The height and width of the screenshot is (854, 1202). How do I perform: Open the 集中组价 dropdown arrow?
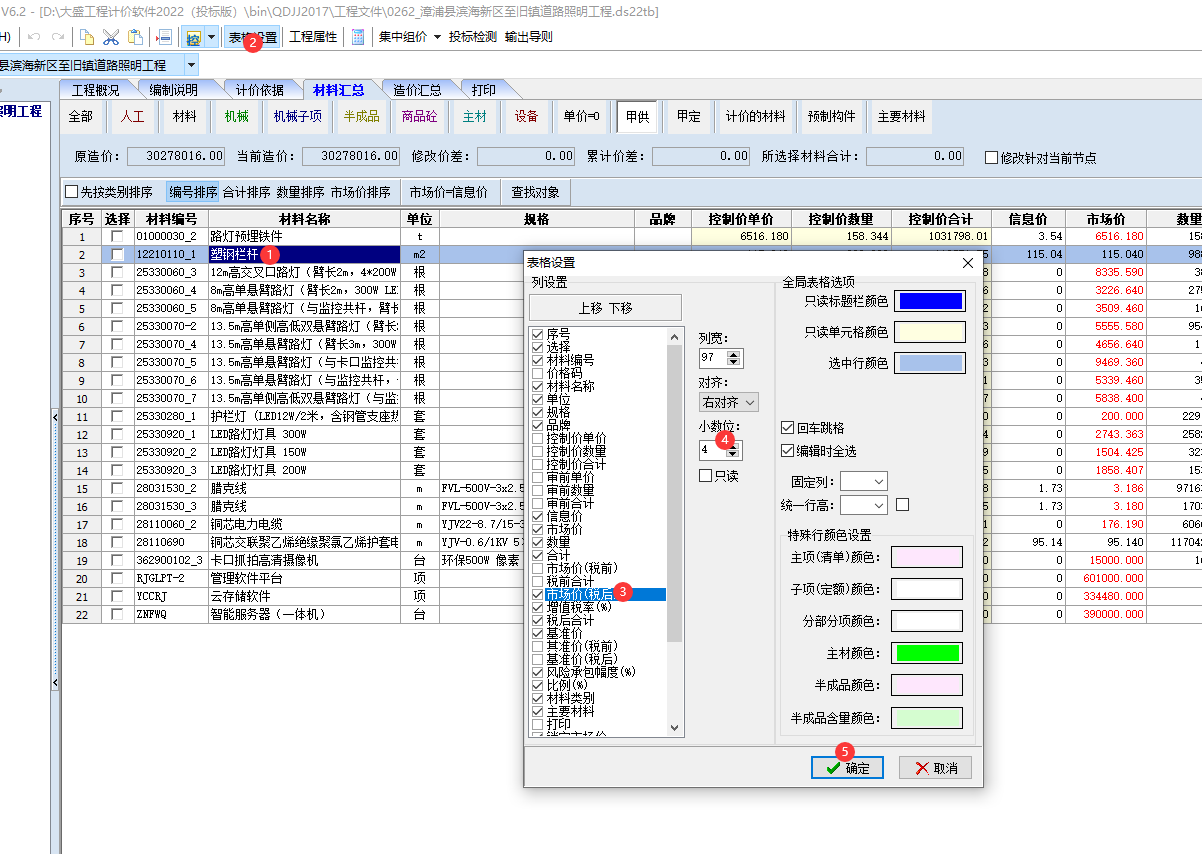click(x=437, y=37)
